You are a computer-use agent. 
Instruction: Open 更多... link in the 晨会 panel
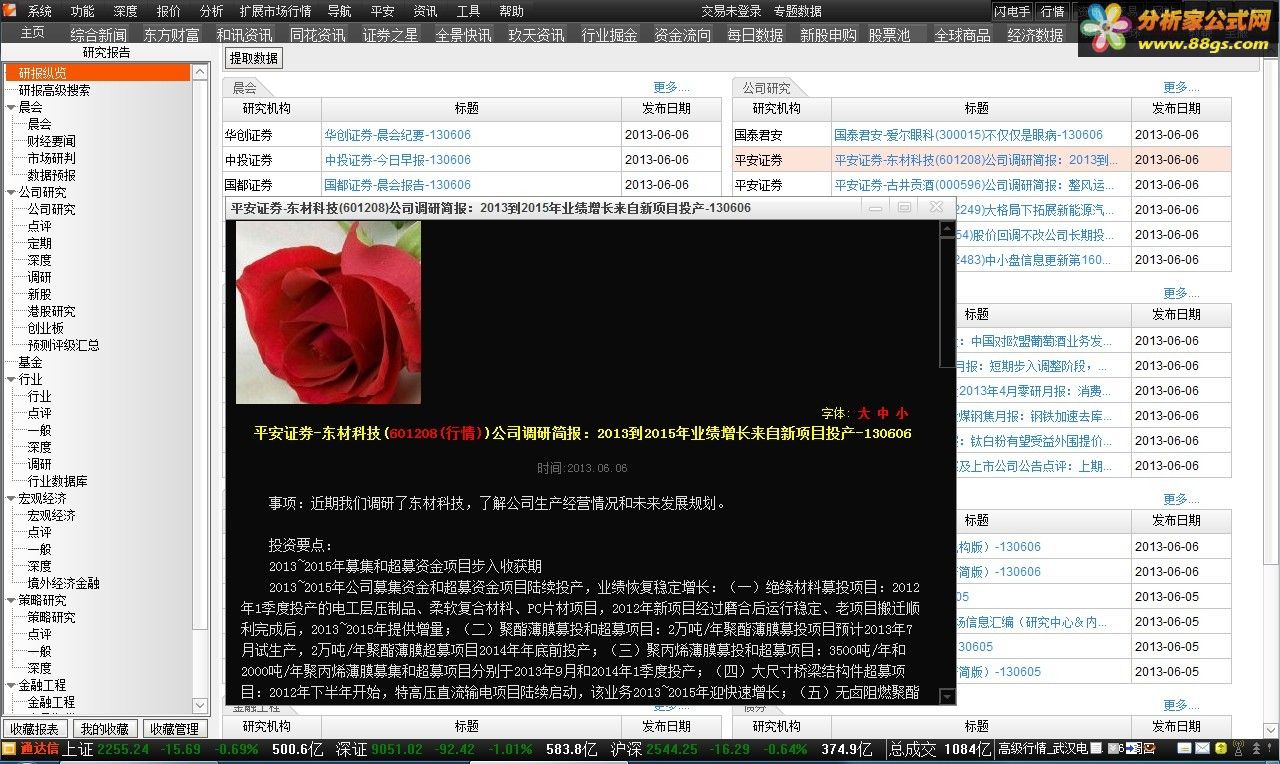point(672,87)
